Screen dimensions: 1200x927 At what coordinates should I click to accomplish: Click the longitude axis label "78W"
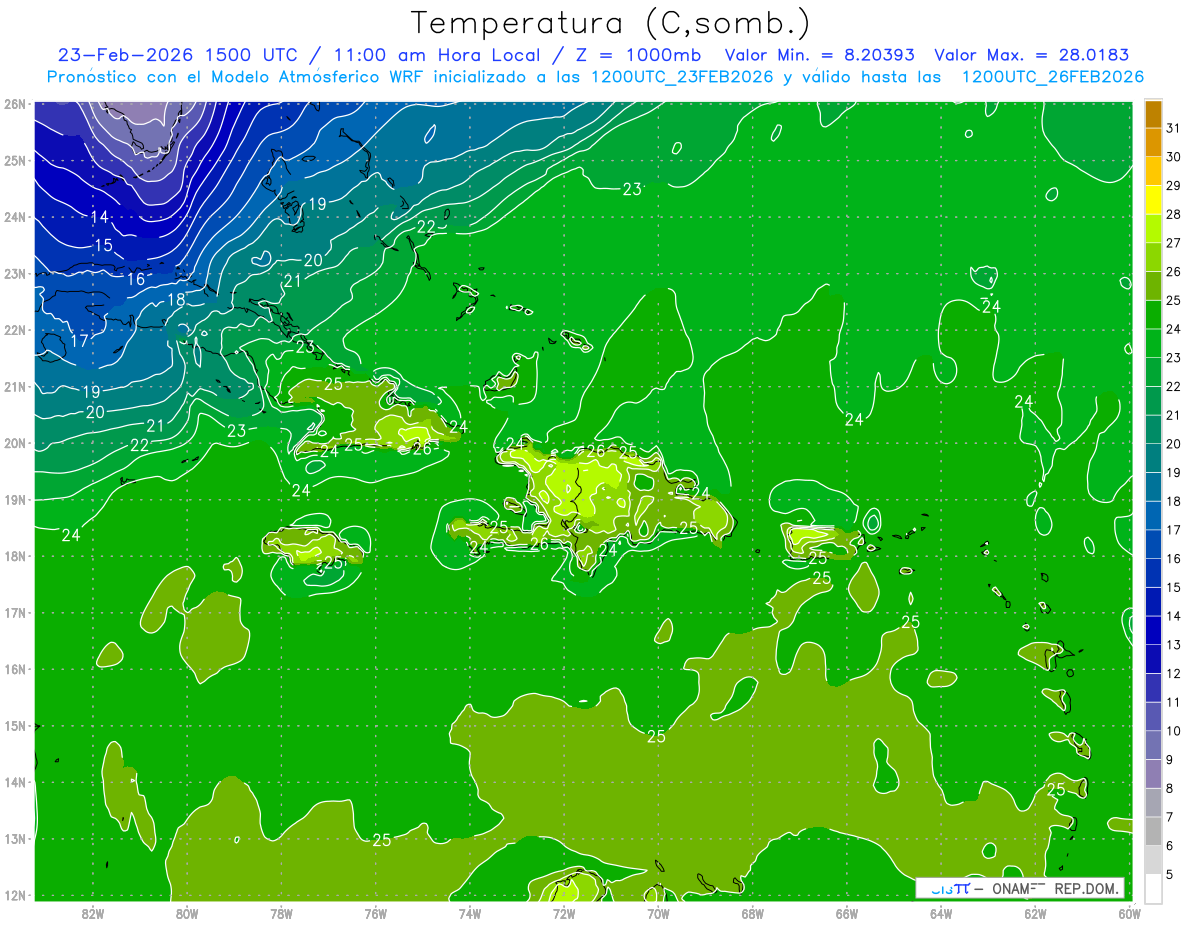[x=281, y=913]
